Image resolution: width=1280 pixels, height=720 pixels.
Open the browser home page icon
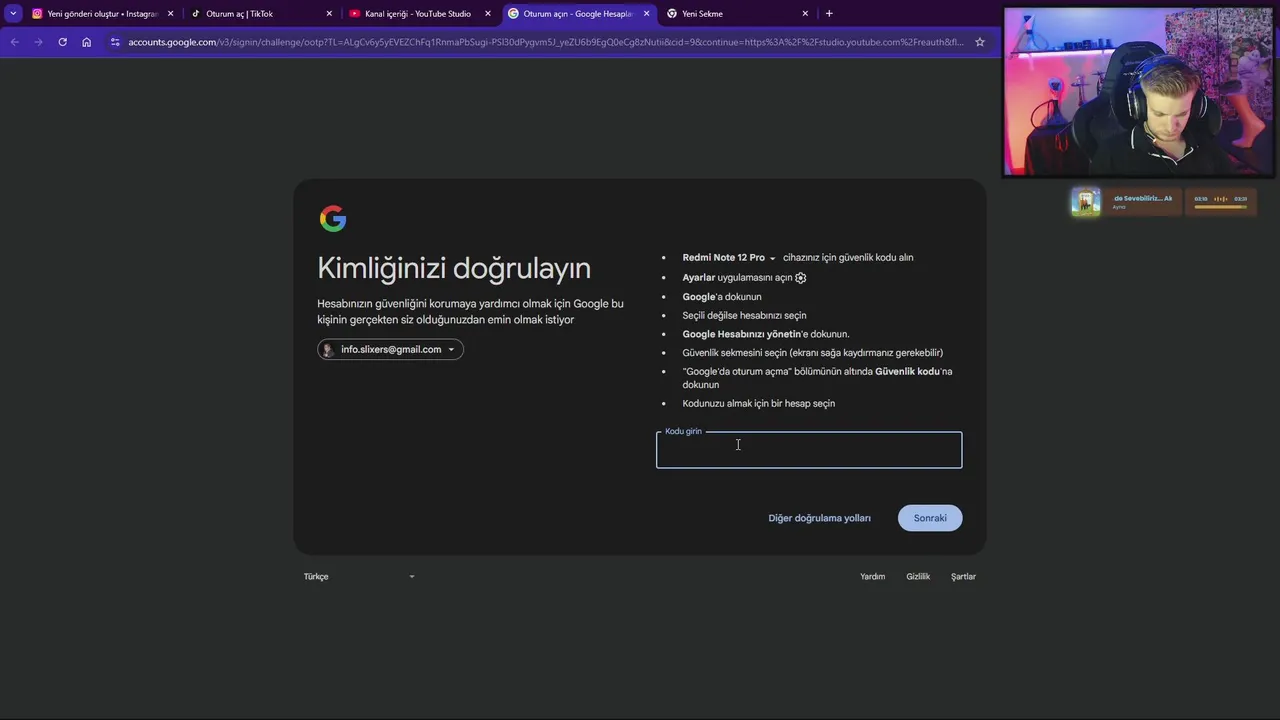(x=86, y=42)
